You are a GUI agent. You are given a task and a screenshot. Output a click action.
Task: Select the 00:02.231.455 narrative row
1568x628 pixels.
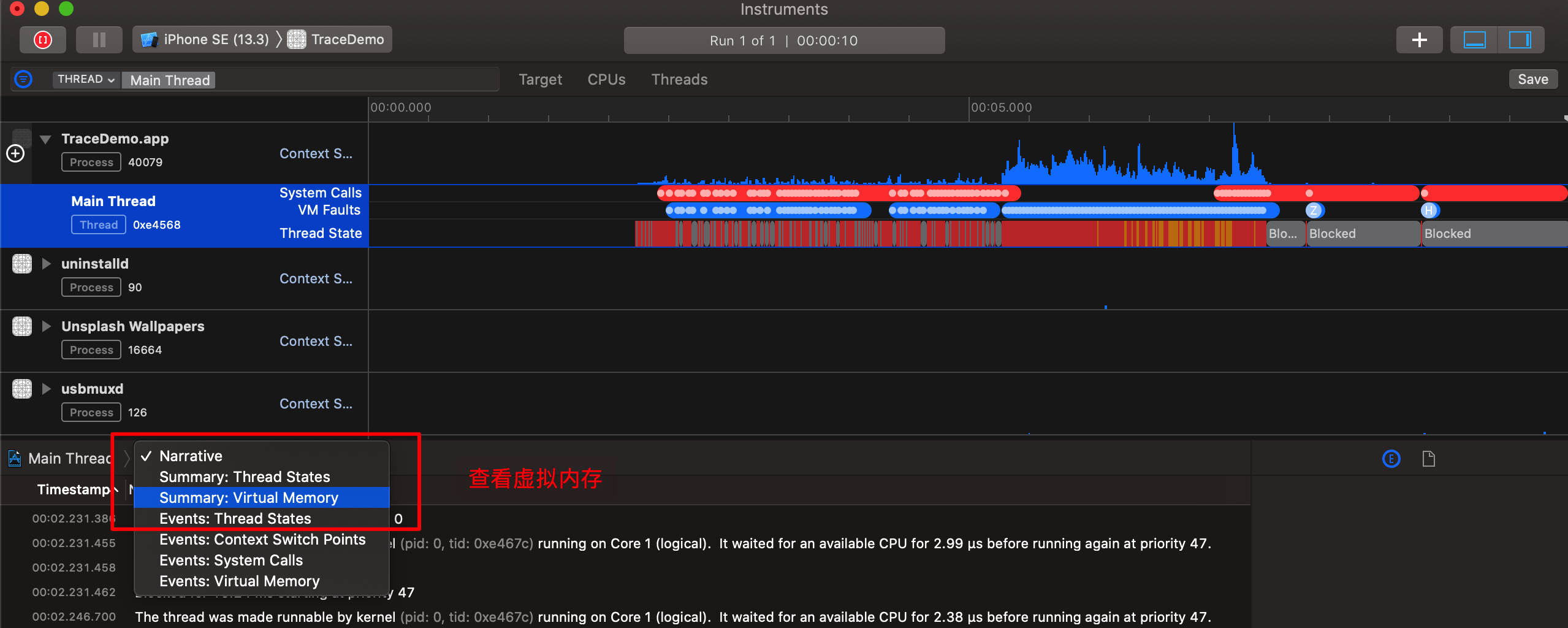pyautogui.click(x=625, y=543)
